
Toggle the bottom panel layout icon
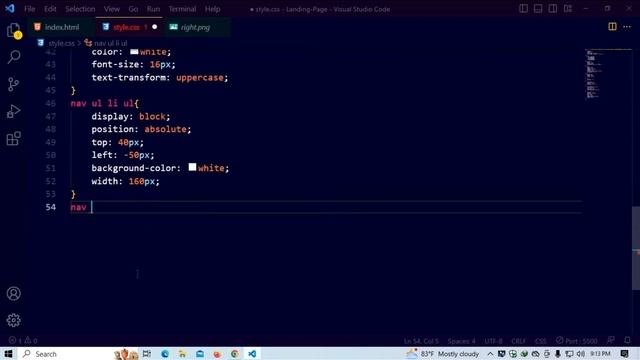pyautogui.click(x=538, y=9)
